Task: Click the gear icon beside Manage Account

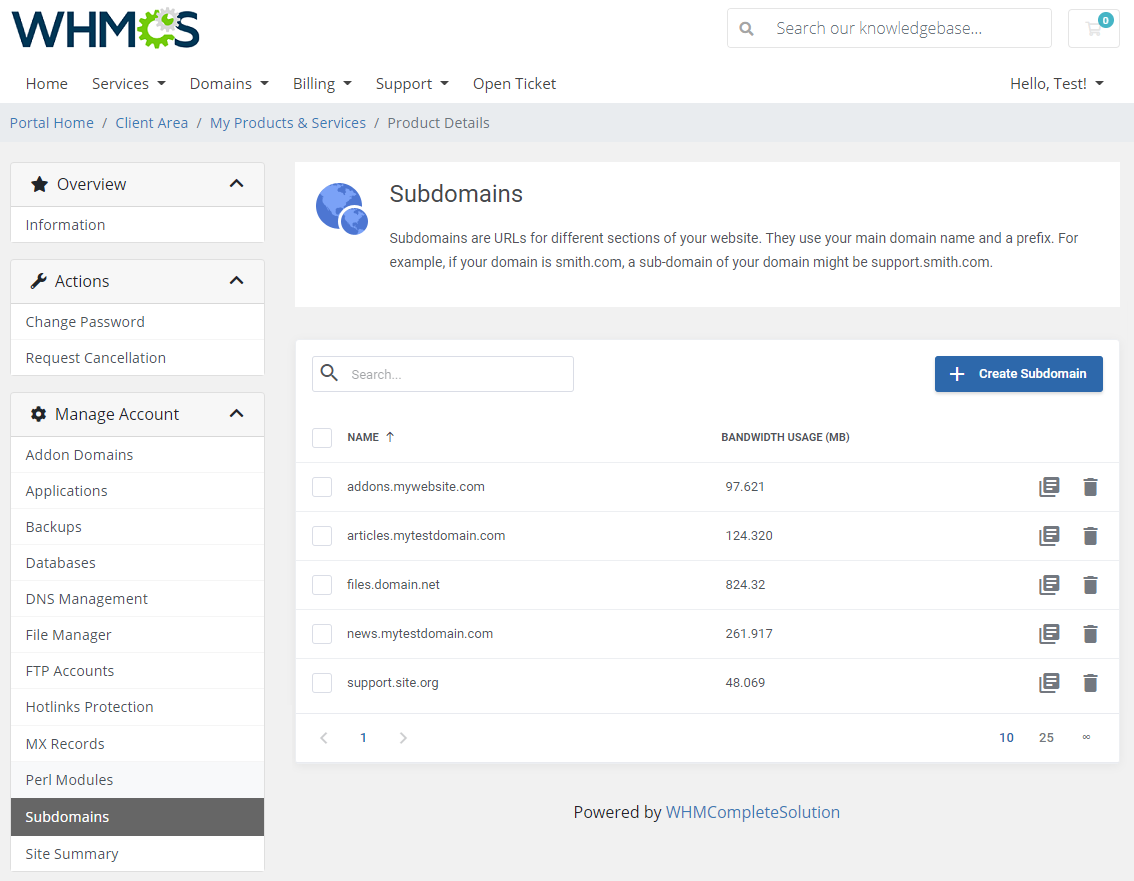Action: click(37, 413)
